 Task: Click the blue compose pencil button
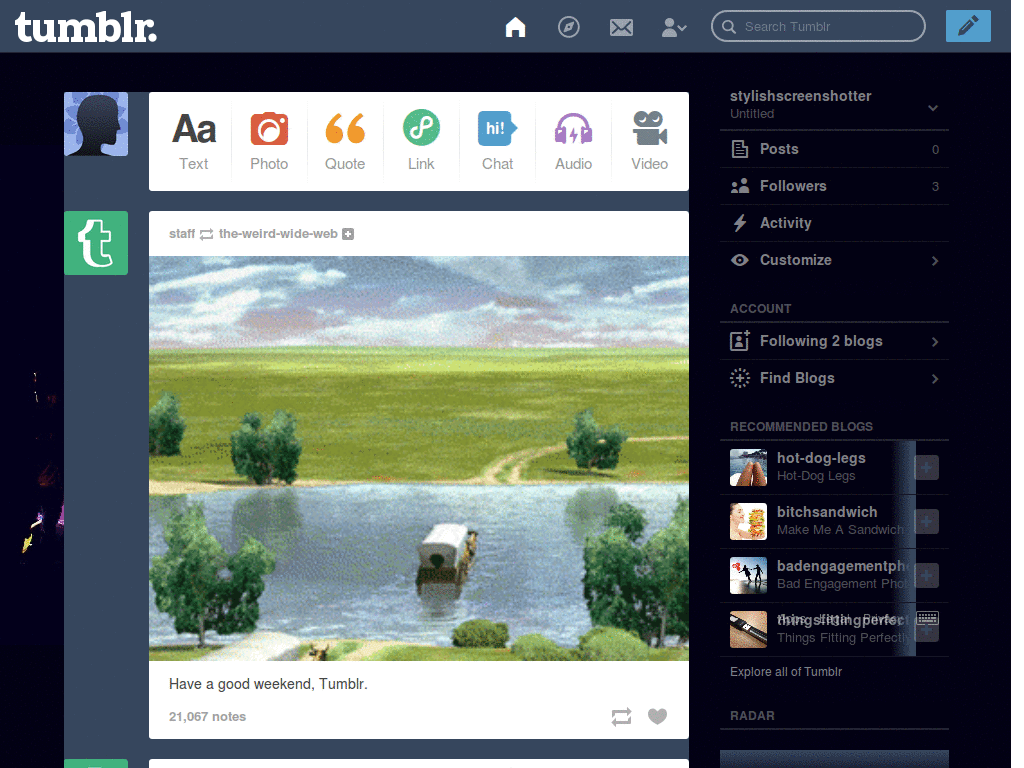click(968, 26)
